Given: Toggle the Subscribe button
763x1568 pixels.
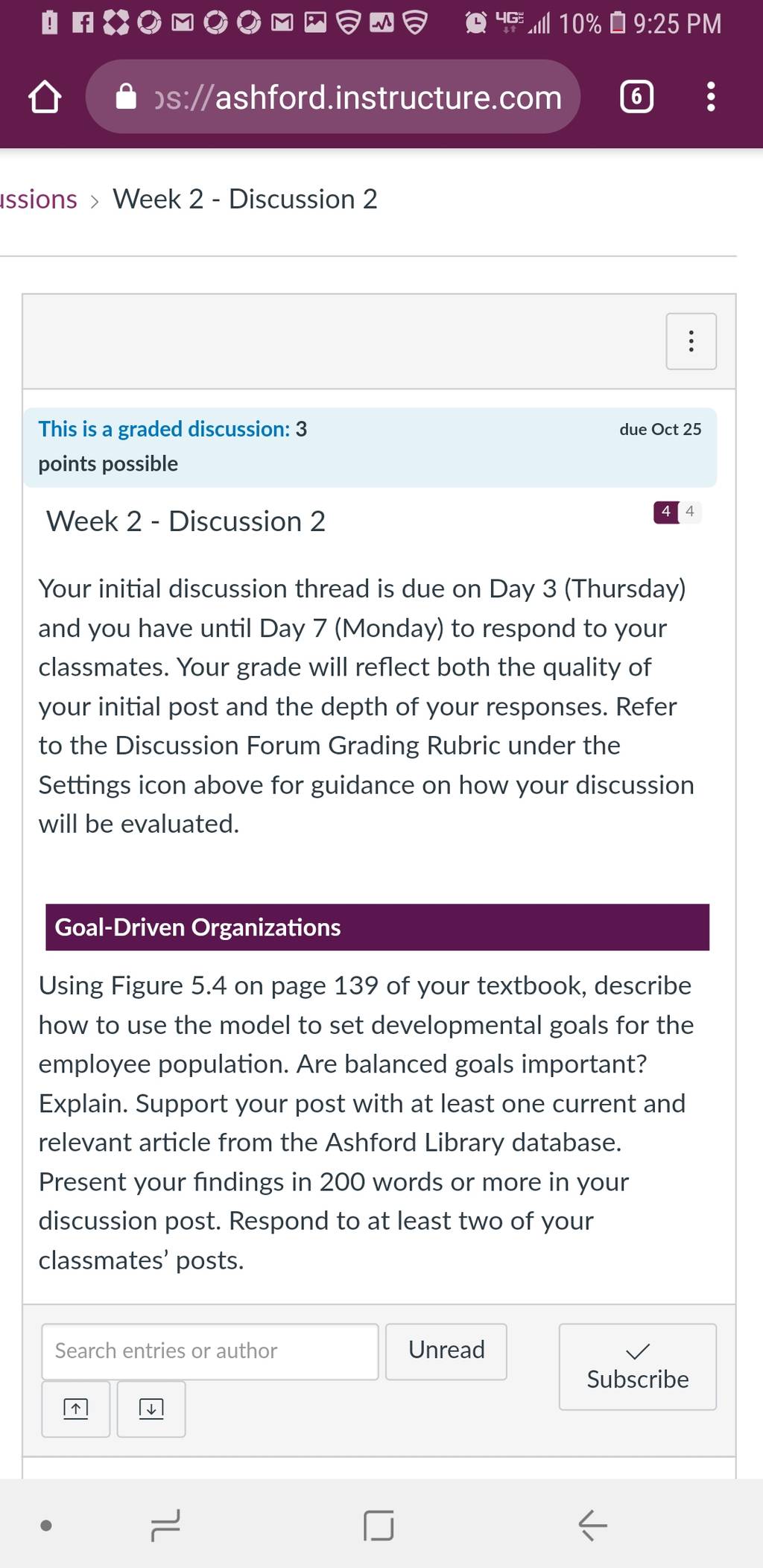Looking at the screenshot, I should click(638, 1366).
